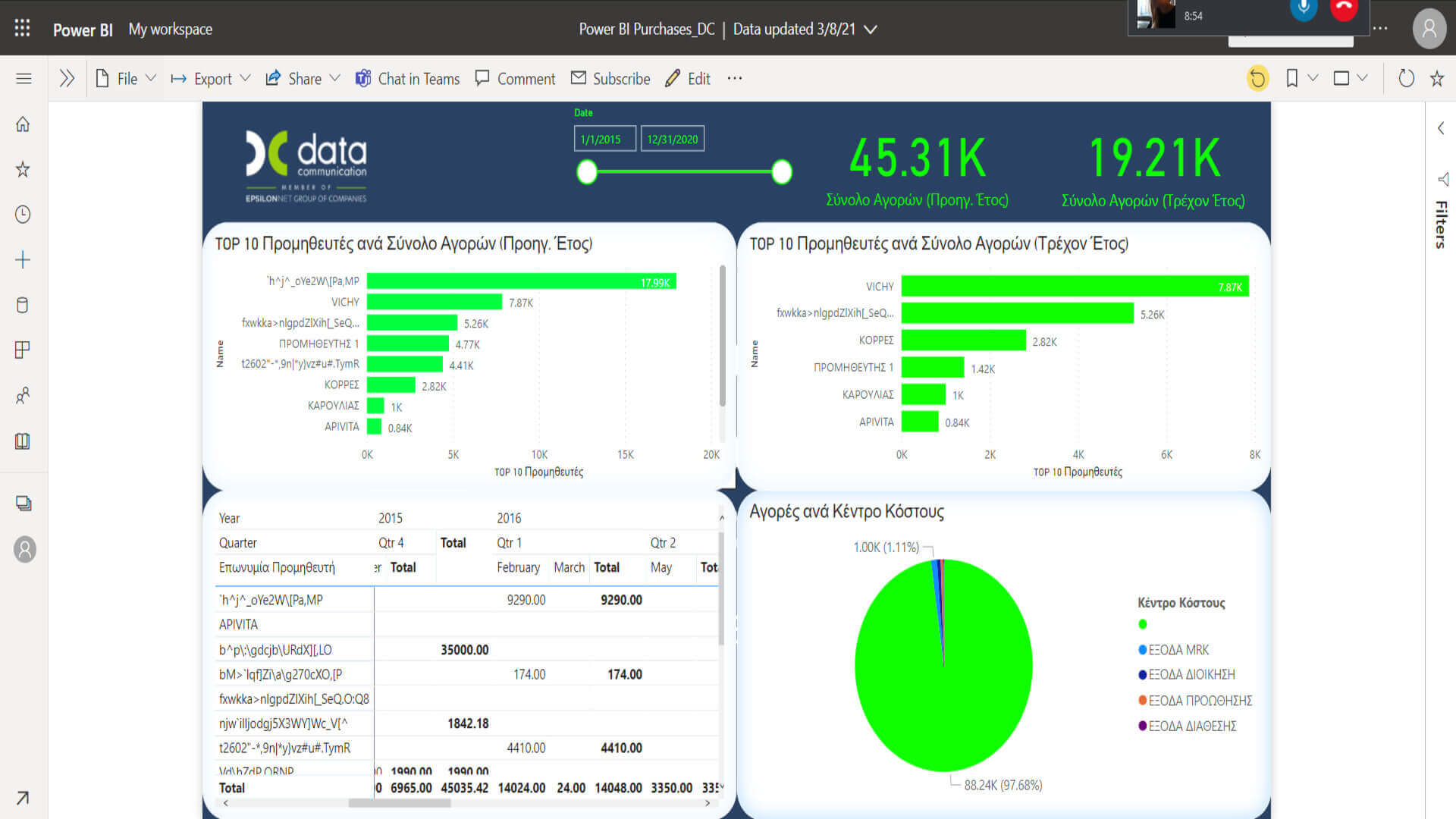Click the Subscribe button
Screen dimensions: 1456x819
(610, 78)
